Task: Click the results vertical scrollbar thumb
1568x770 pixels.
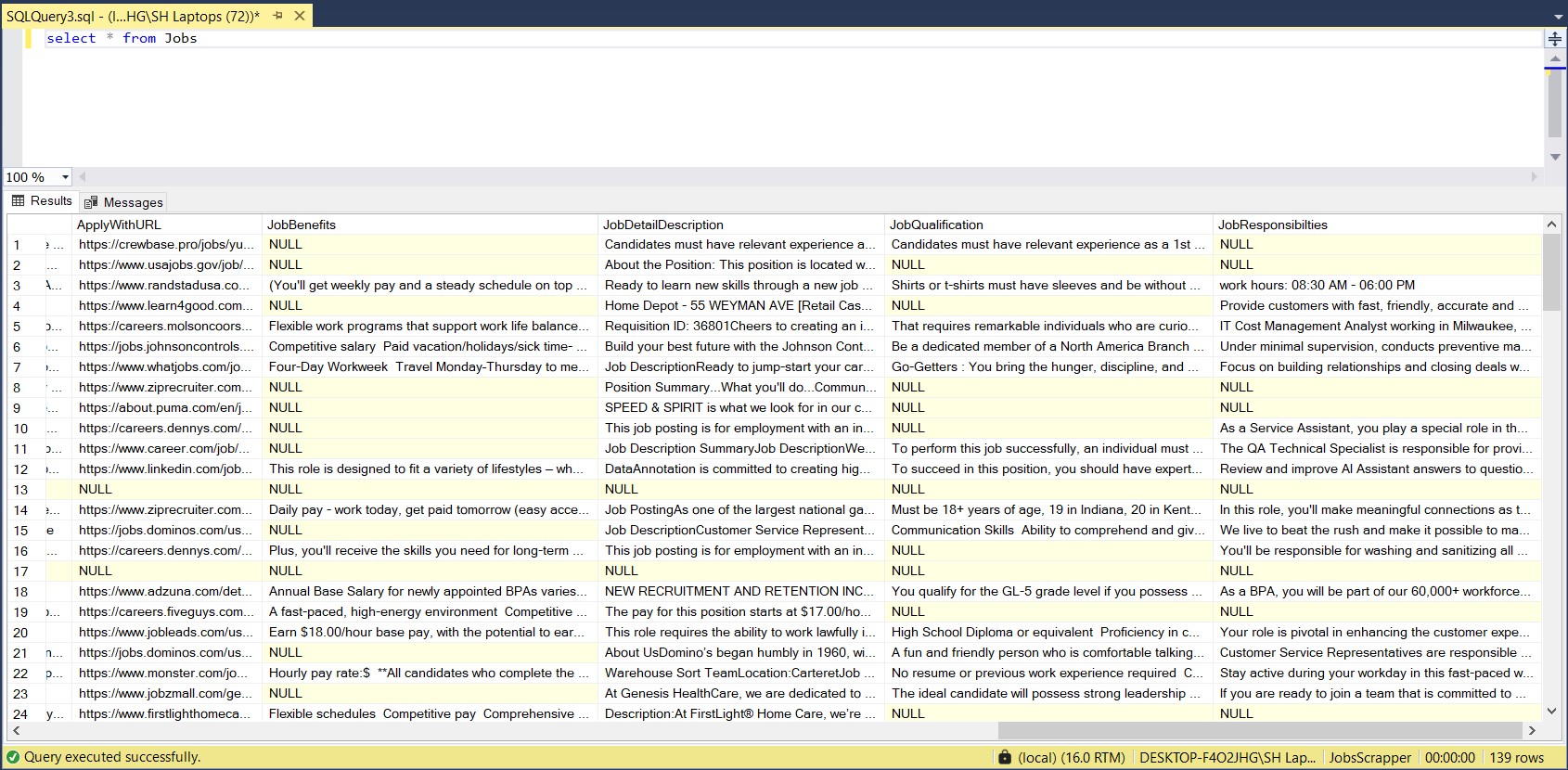Action: click(x=1551, y=272)
